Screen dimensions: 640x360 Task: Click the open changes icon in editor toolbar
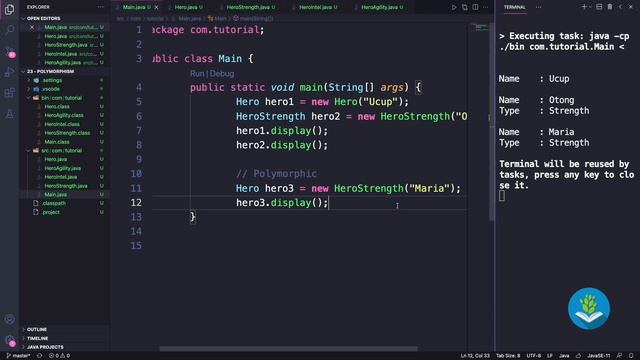coord(464,7)
